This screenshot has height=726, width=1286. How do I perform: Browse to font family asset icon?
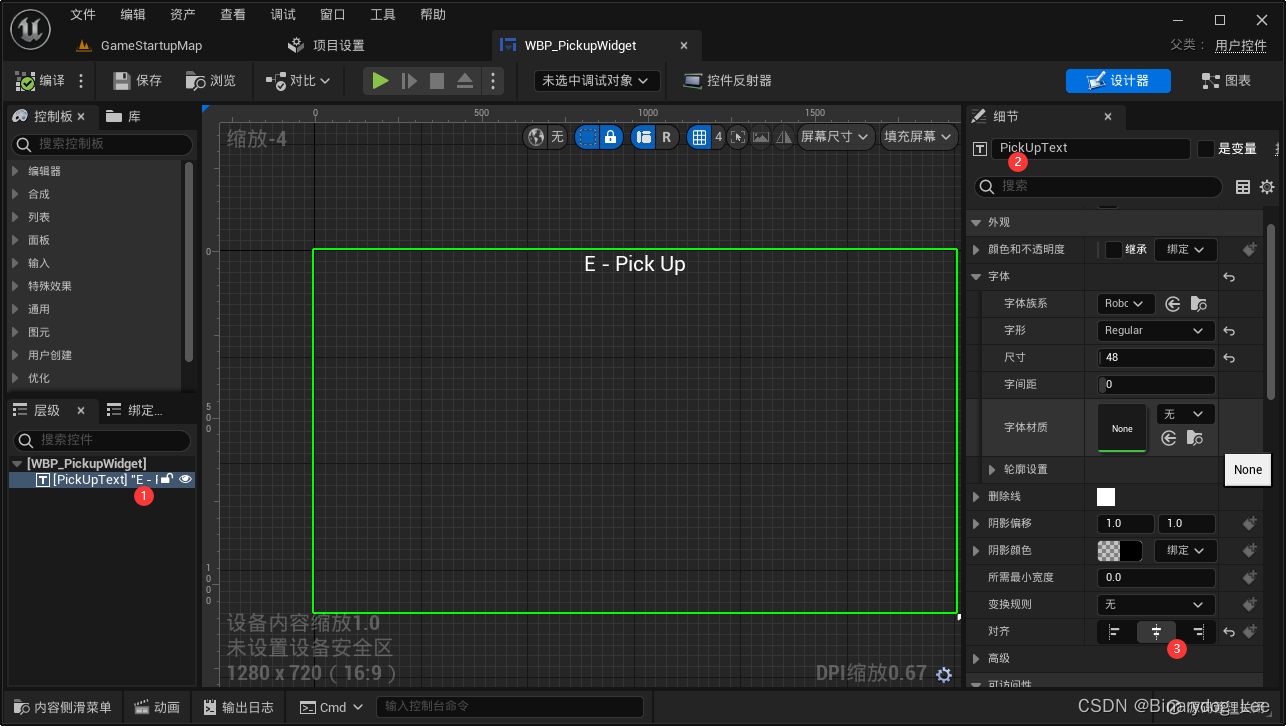1197,304
